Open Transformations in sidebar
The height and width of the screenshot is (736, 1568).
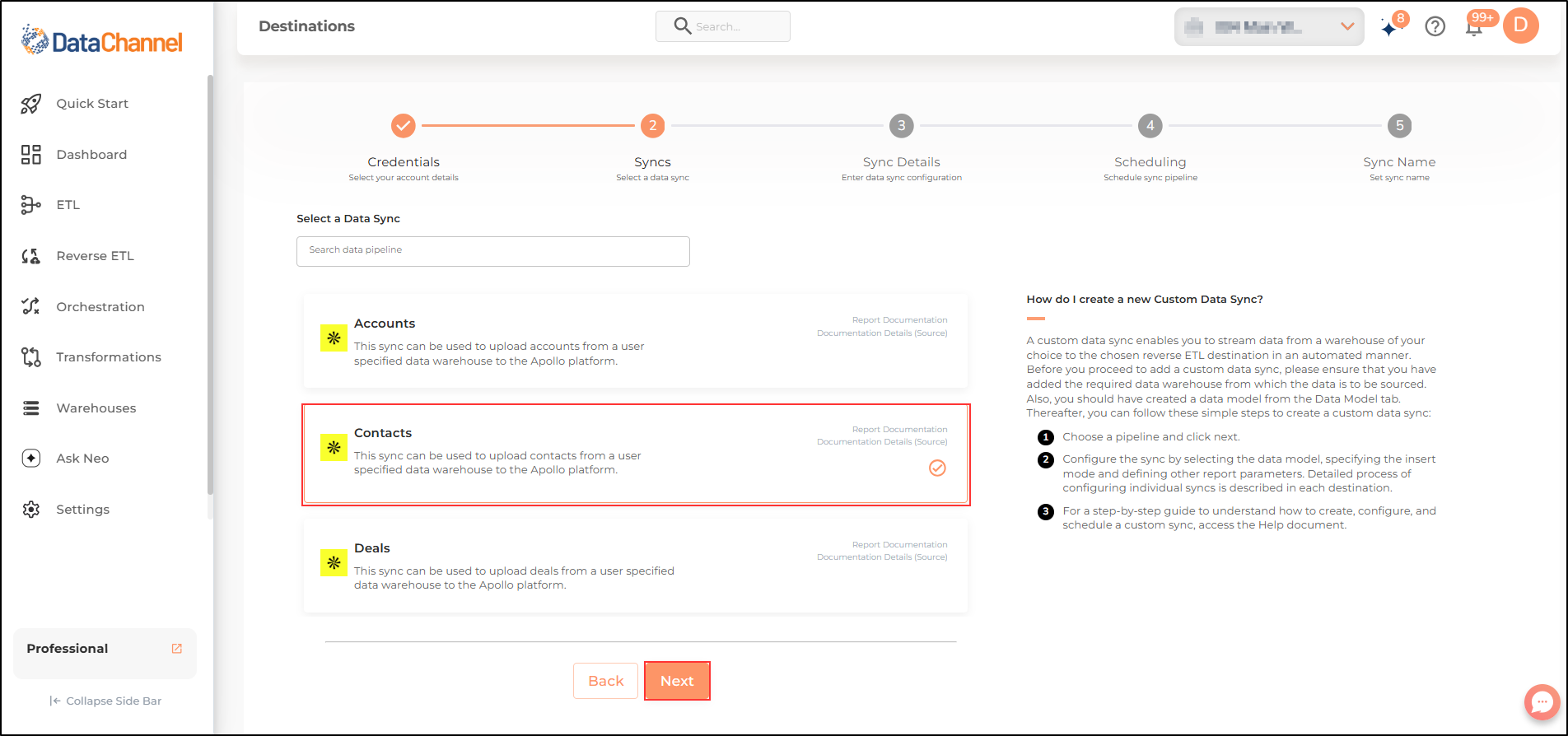coord(109,357)
